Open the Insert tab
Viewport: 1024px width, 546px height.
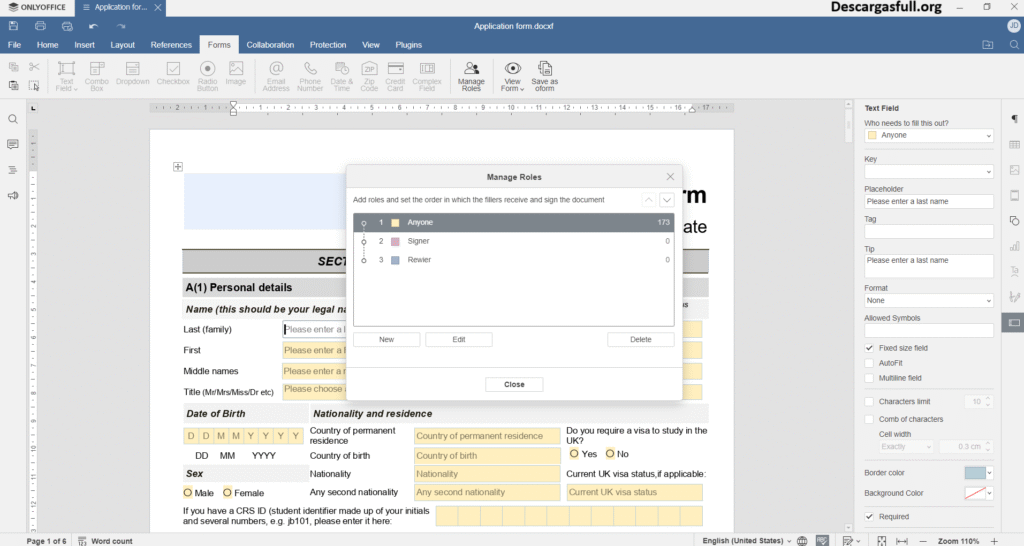pyautogui.click(x=85, y=45)
